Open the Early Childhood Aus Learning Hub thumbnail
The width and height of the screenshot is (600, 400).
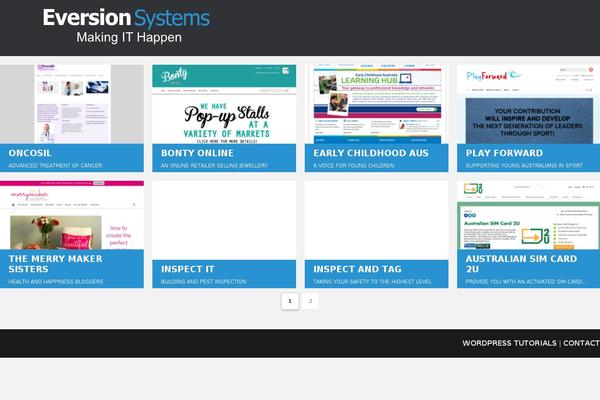coord(376,104)
